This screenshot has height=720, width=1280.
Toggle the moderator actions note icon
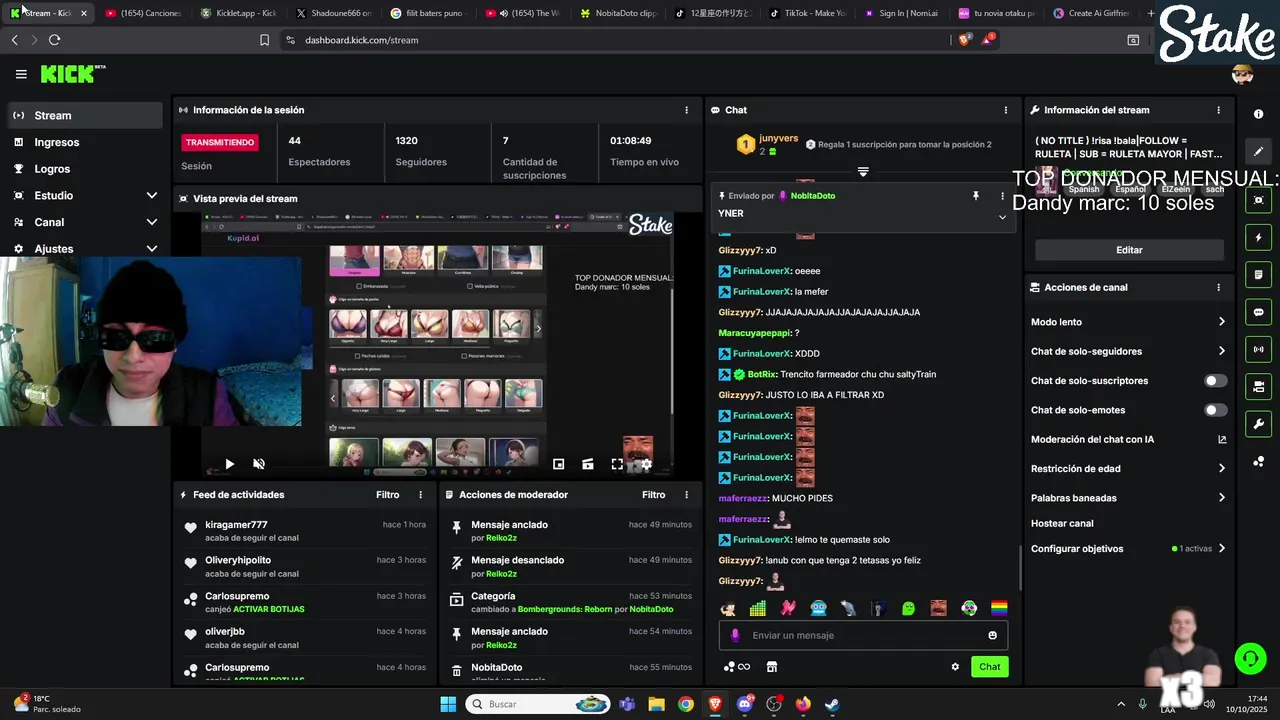coord(1259,275)
